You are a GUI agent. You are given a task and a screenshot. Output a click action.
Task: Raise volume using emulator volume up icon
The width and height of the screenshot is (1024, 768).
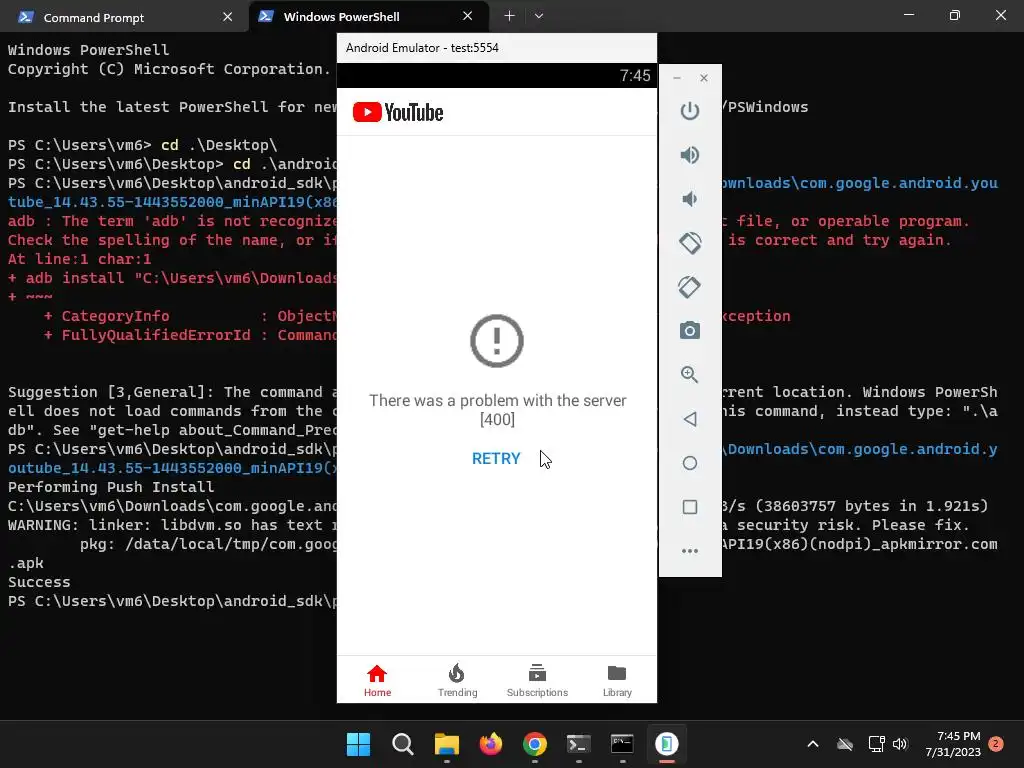pos(690,155)
